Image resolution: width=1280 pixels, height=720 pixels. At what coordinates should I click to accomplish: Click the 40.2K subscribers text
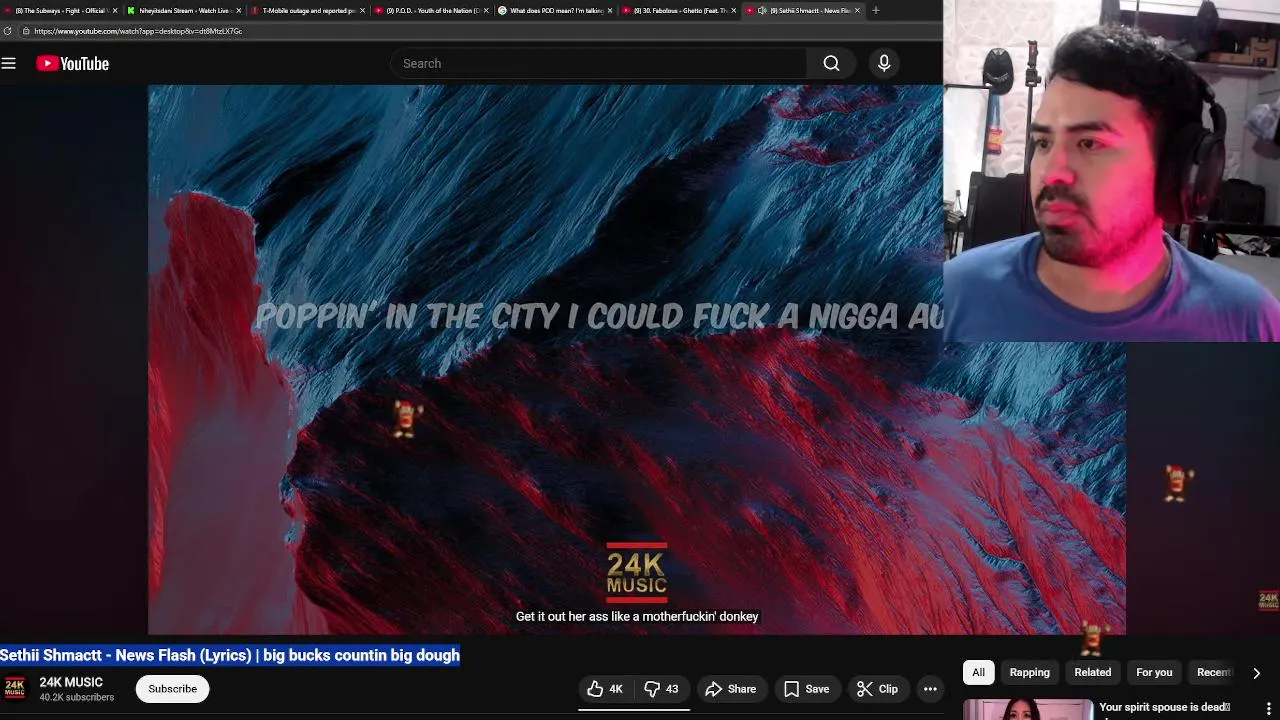(x=77, y=697)
